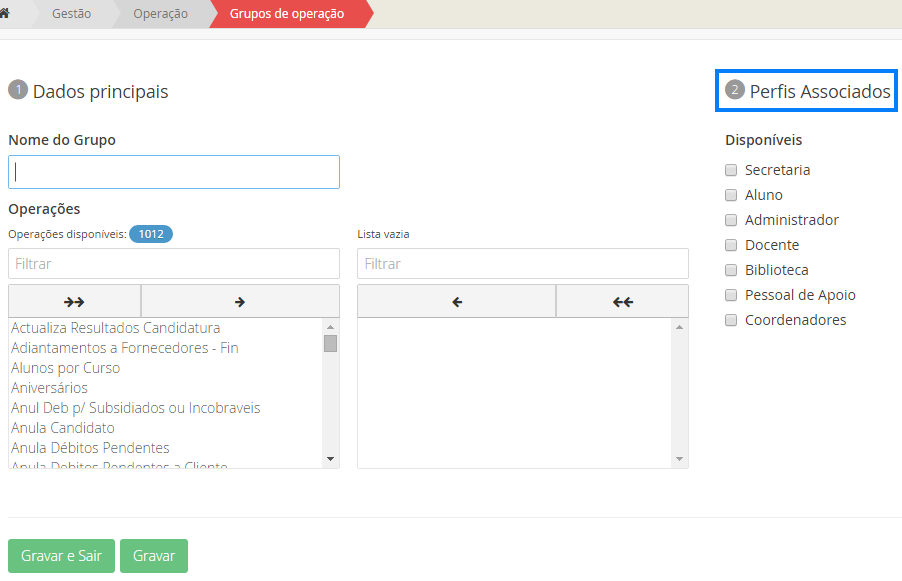This screenshot has width=902, height=581.
Task: Click the home icon in breadcrumb
Action: click(5, 14)
